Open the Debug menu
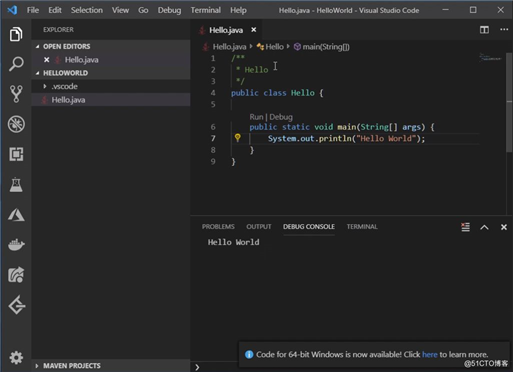Image resolution: width=513 pixels, height=372 pixels. click(169, 10)
